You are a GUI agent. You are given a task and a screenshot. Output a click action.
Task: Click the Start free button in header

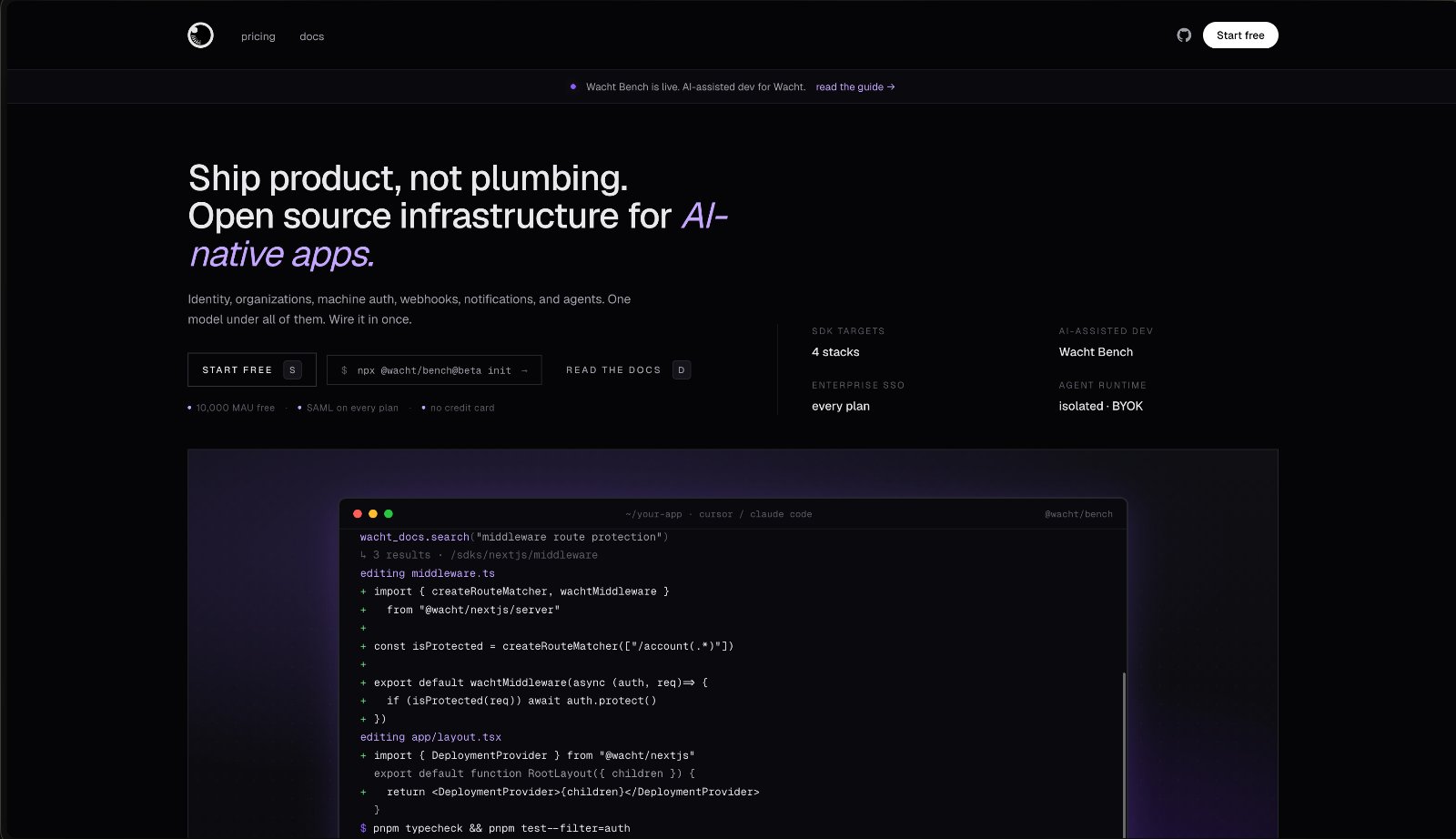coord(1240,35)
